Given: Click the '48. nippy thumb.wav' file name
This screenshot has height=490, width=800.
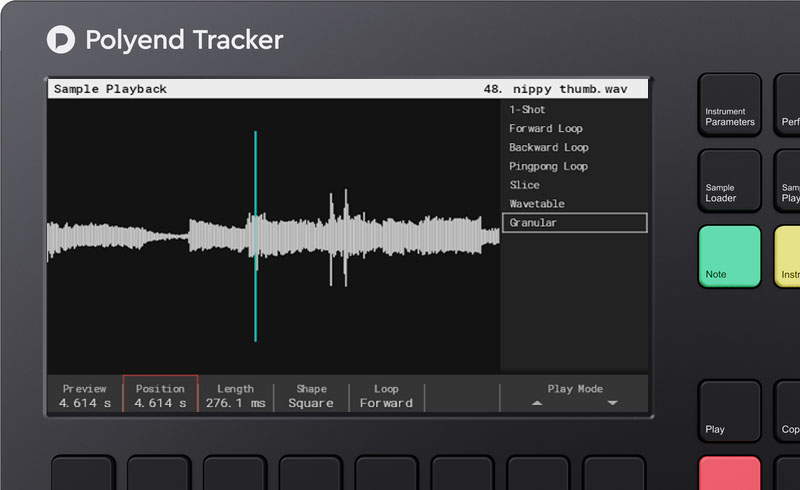Looking at the screenshot, I should coord(556,89).
